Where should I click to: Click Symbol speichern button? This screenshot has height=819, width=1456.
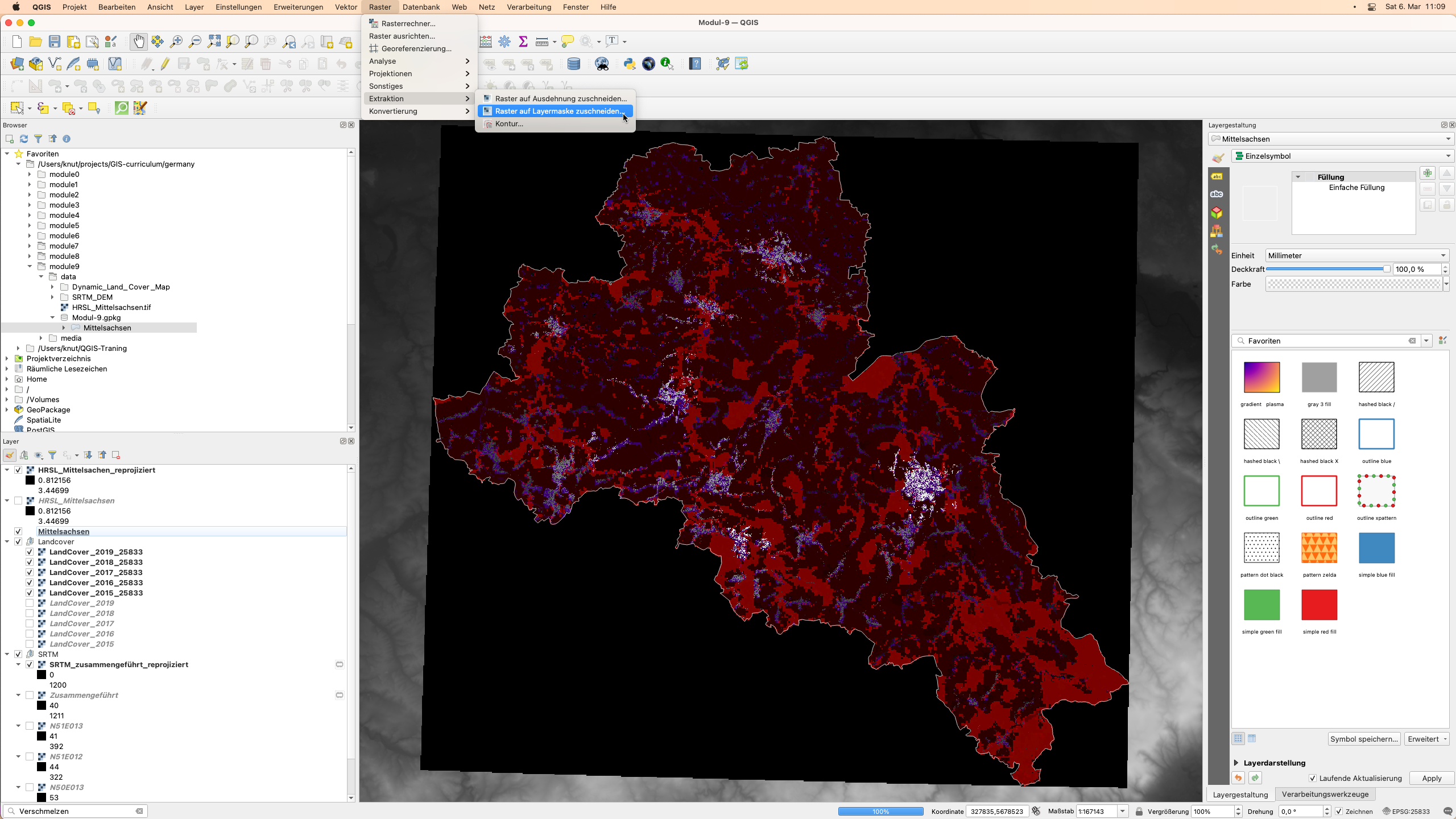tap(1364, 739)
